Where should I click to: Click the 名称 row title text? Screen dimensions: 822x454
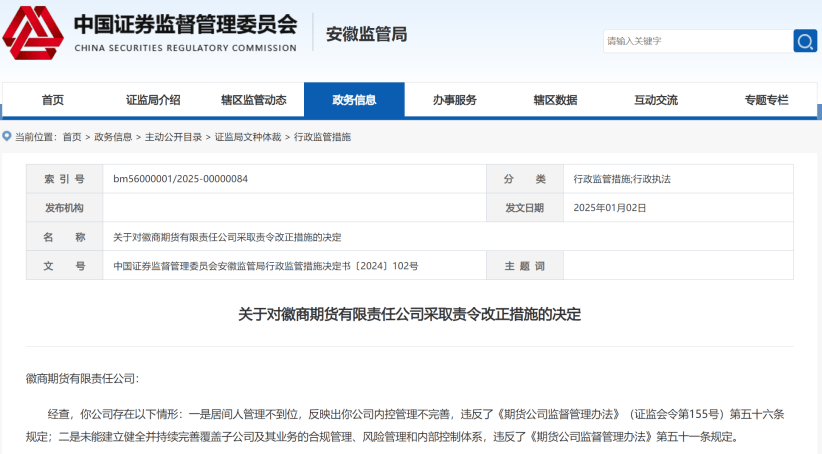227,237
